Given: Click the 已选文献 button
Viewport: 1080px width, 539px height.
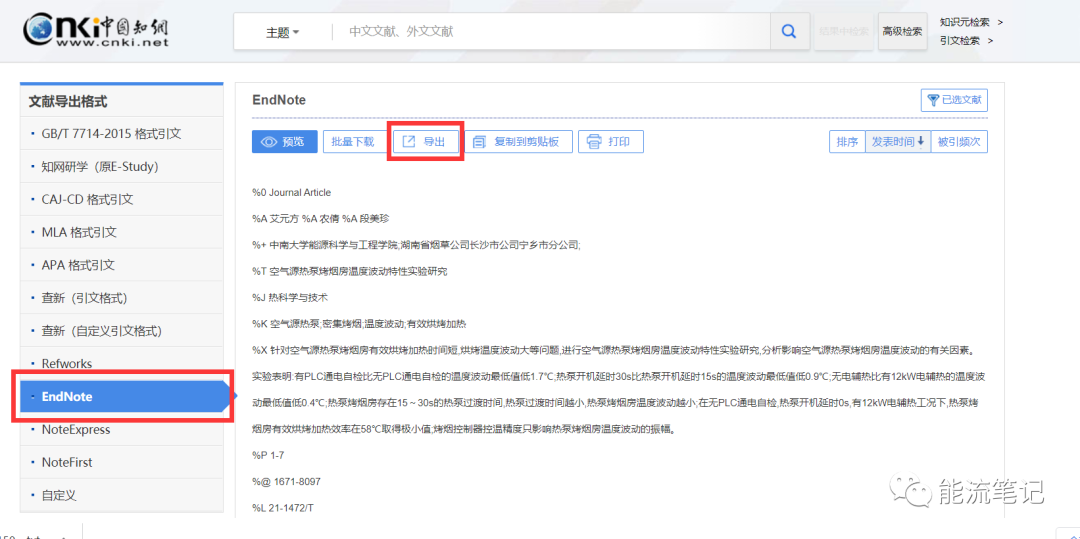Looking at the screenshot, I should pos(954,101).
